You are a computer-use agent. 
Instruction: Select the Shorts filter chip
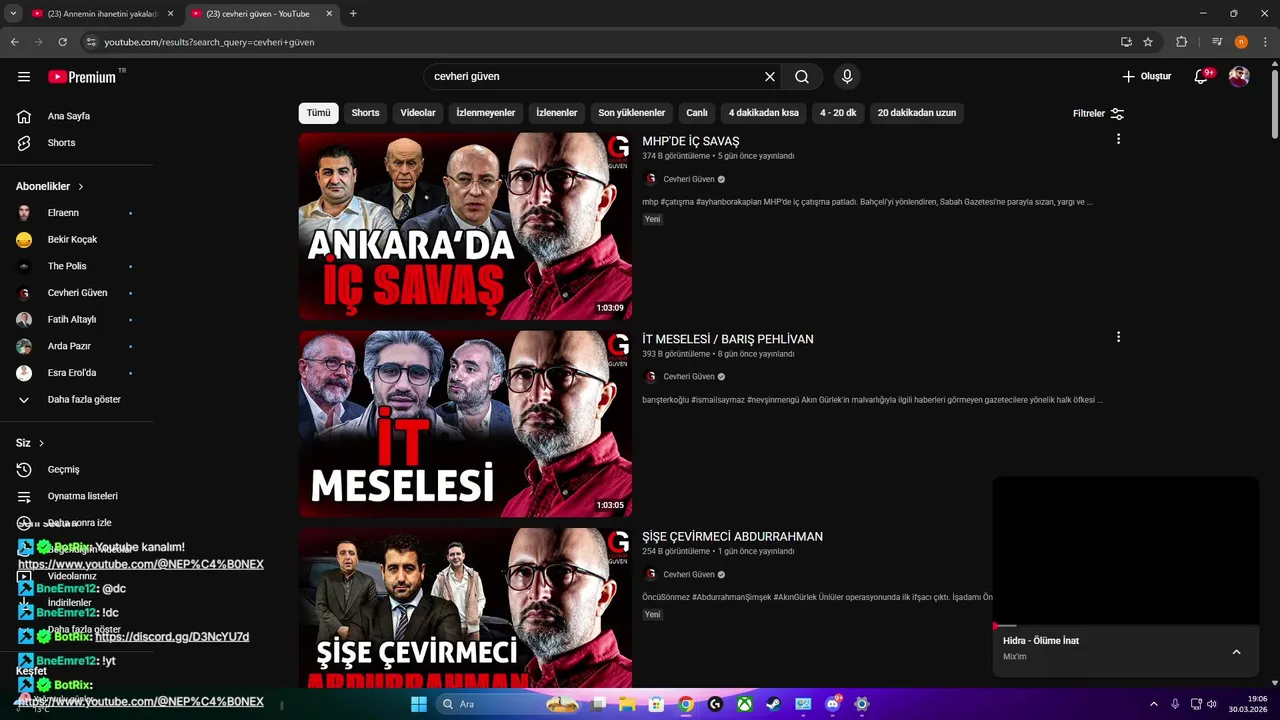(365, 113)
